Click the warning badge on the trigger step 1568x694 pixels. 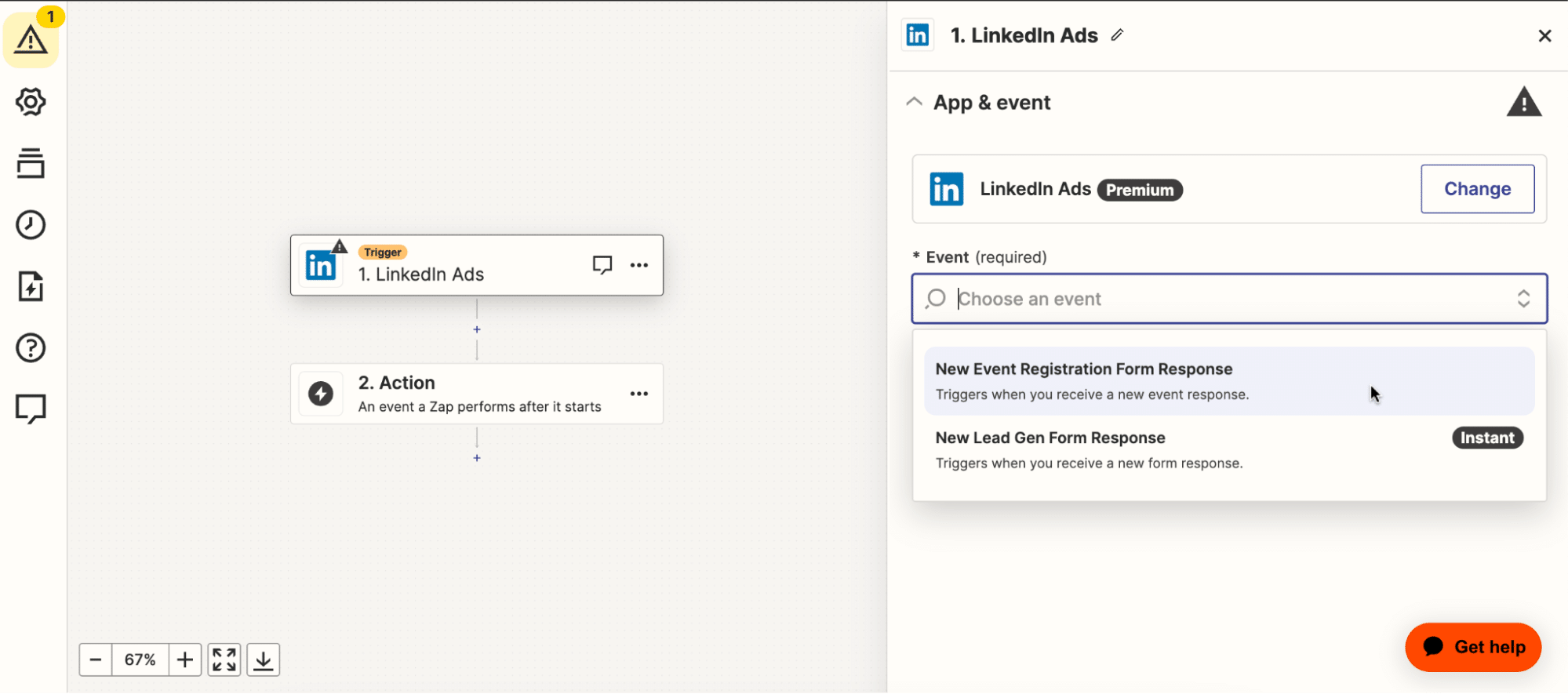[x=339, y=246]
